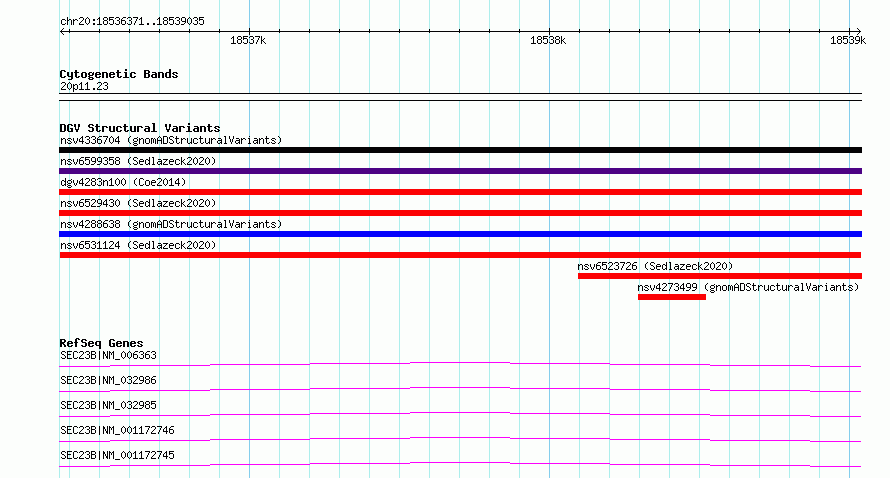Image resolution: width=890 pixels, height=478 pixels.
Task: Click the ruler's right arrow end
Action: click(858, 32)
